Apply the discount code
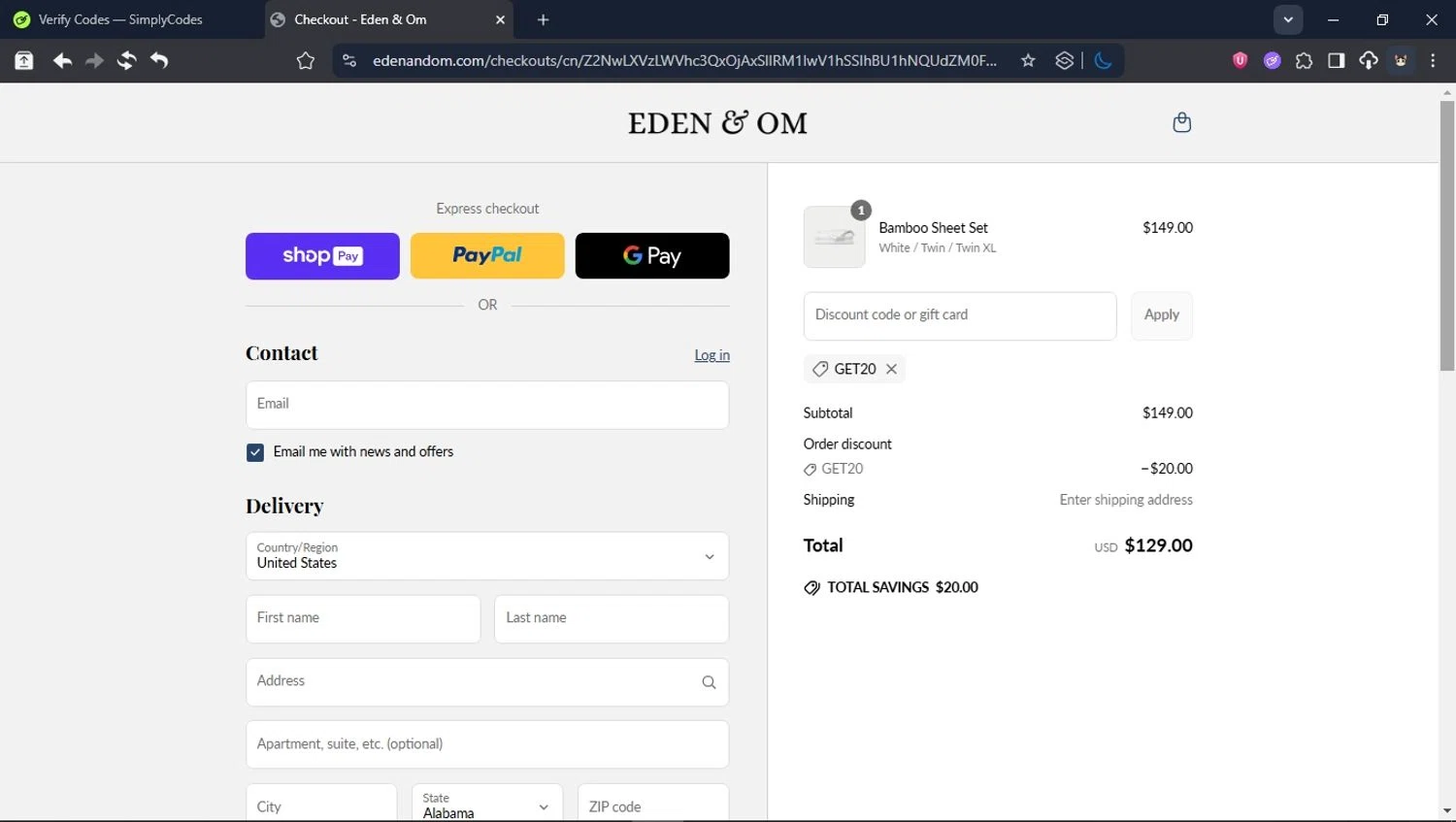This screenshot has height=822, width=1456. pos(1162,315)
